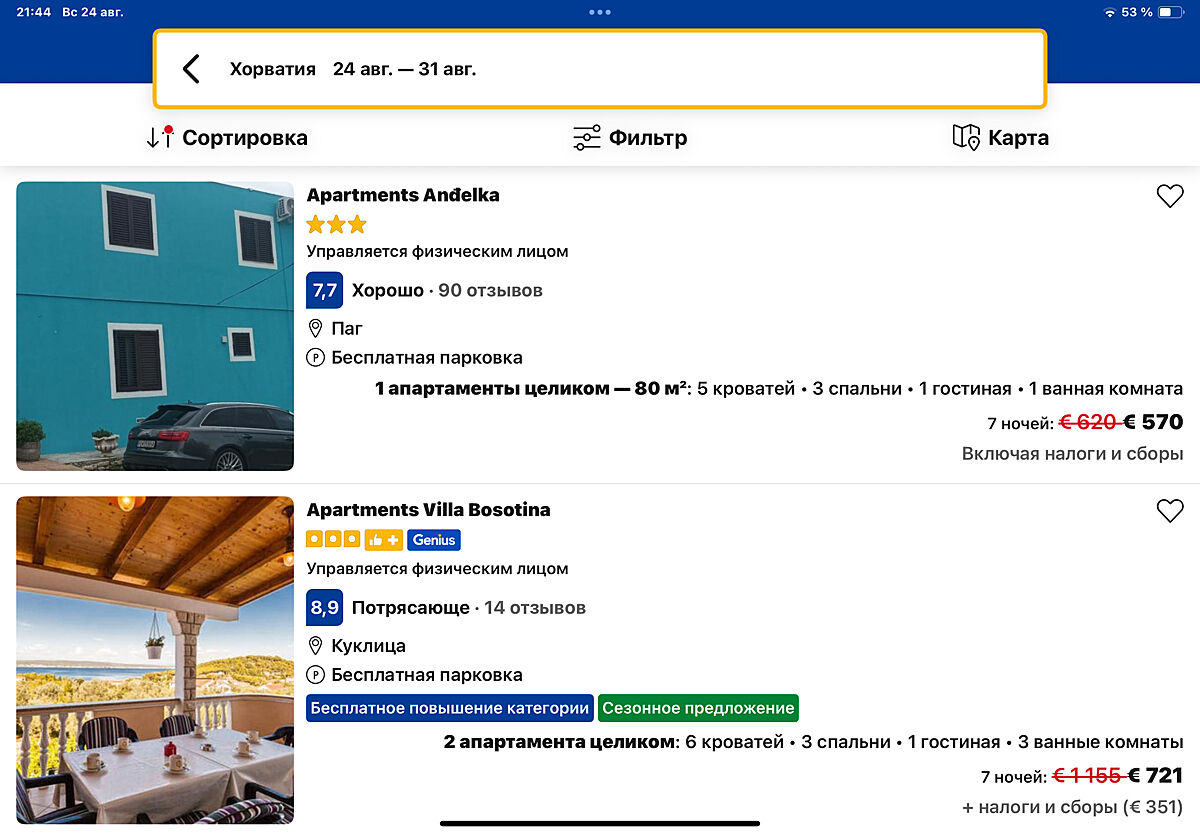Open Villa Bosotina terrace photo
The image size is (1200, 834).
(x=155, y=660)
